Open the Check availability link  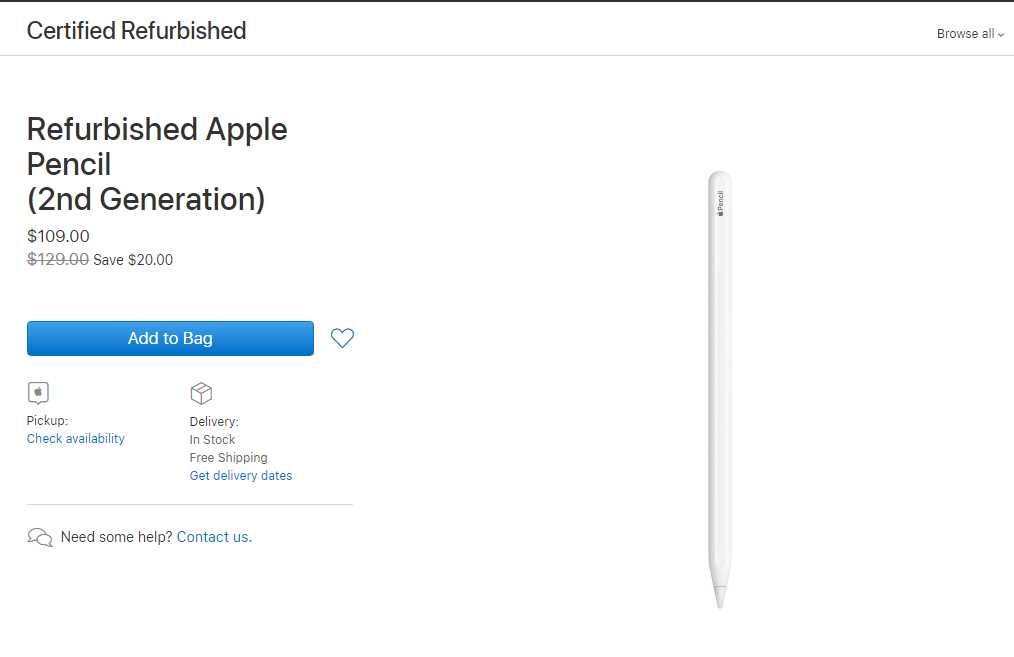(x=76, y=438)
